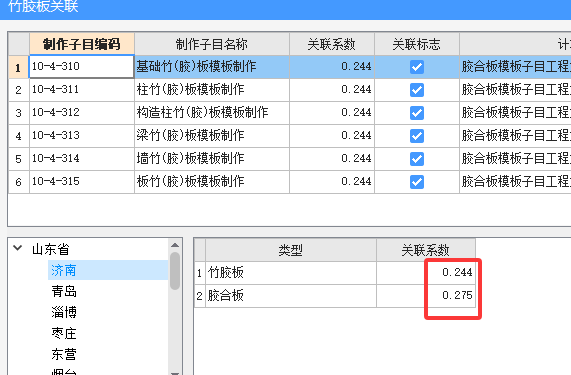Select 淄博 in the city tree
Viewport: 571px width, 375px height.
click(x=64, y=312)
